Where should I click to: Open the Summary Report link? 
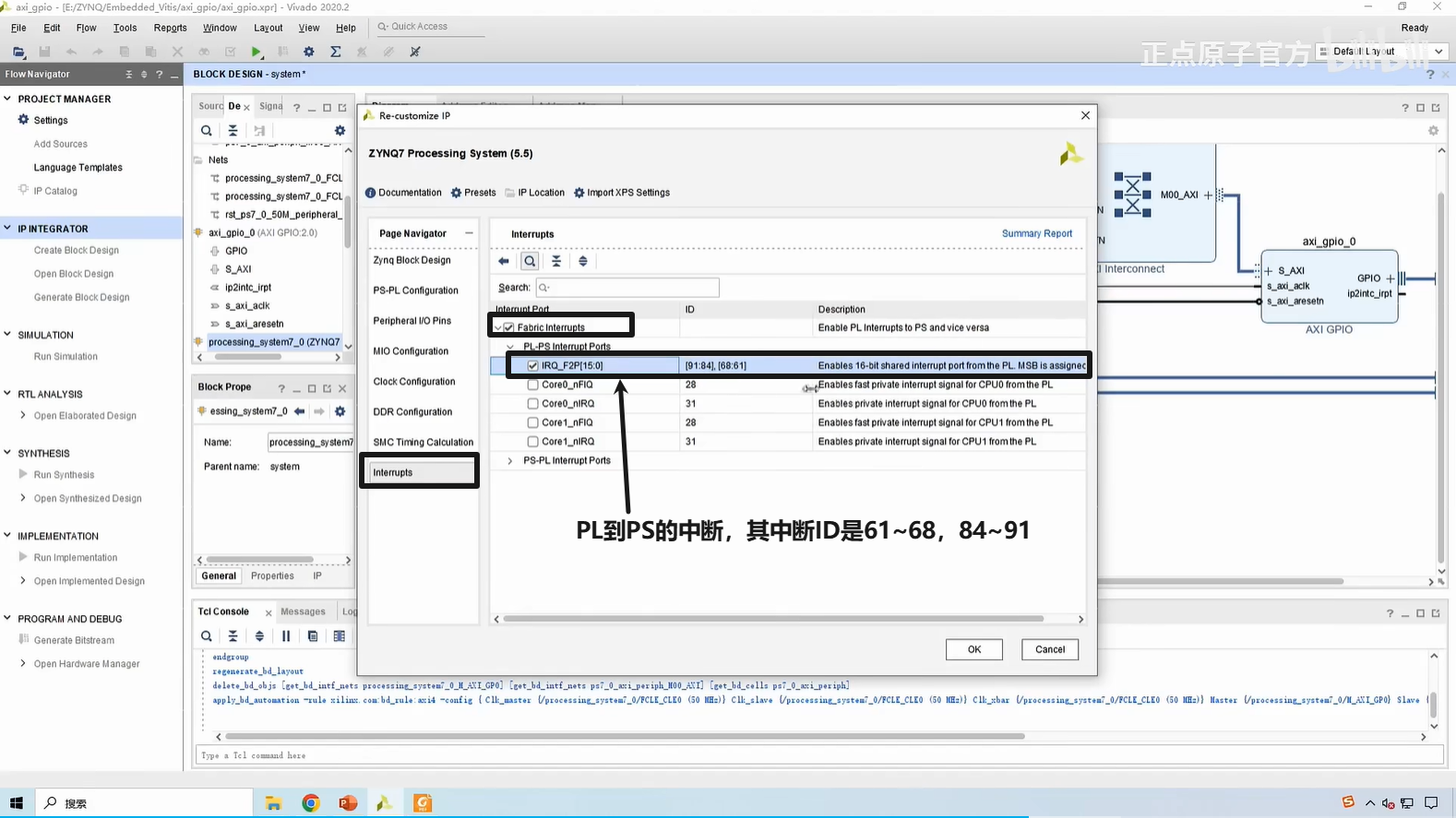click(1037, 233)
